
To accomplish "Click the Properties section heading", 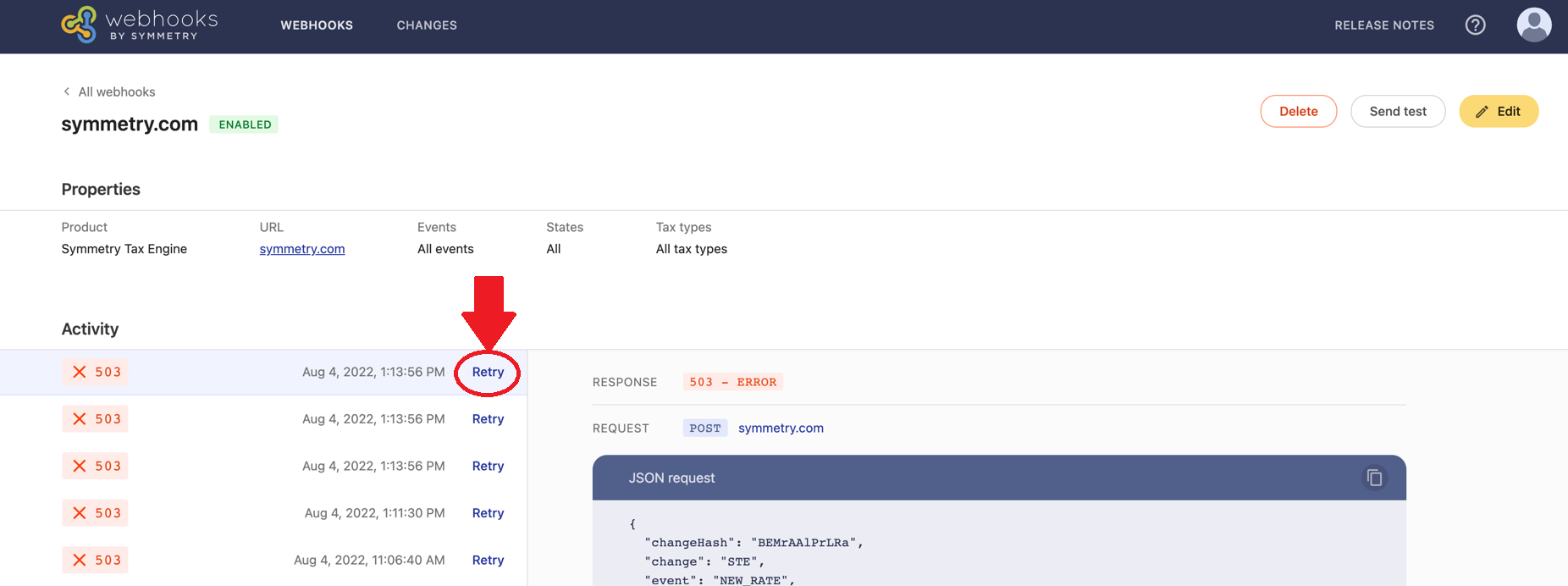I will click(101, 189).
